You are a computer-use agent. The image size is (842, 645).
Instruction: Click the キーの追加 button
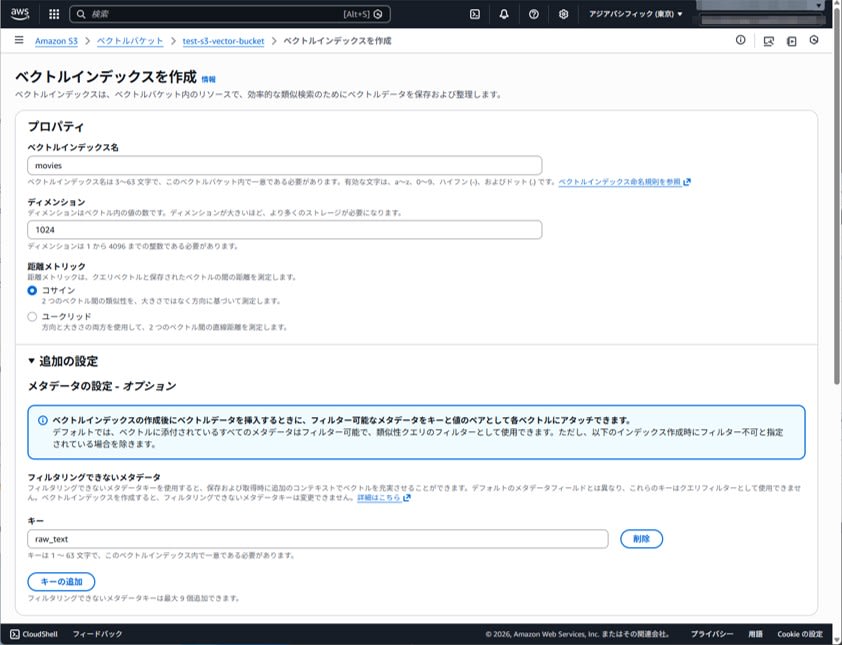click(61, 582)
